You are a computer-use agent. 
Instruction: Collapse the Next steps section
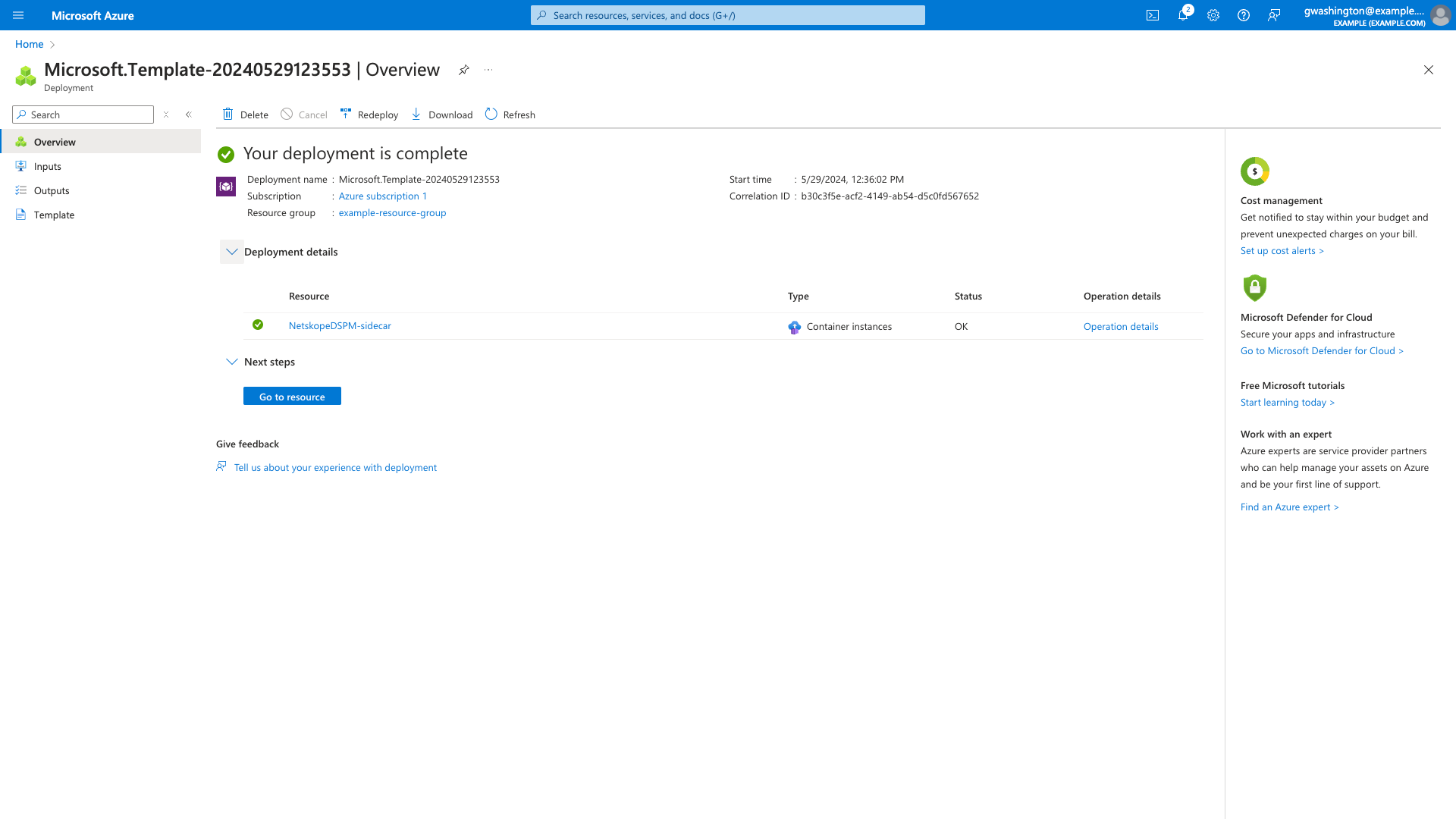232,362
